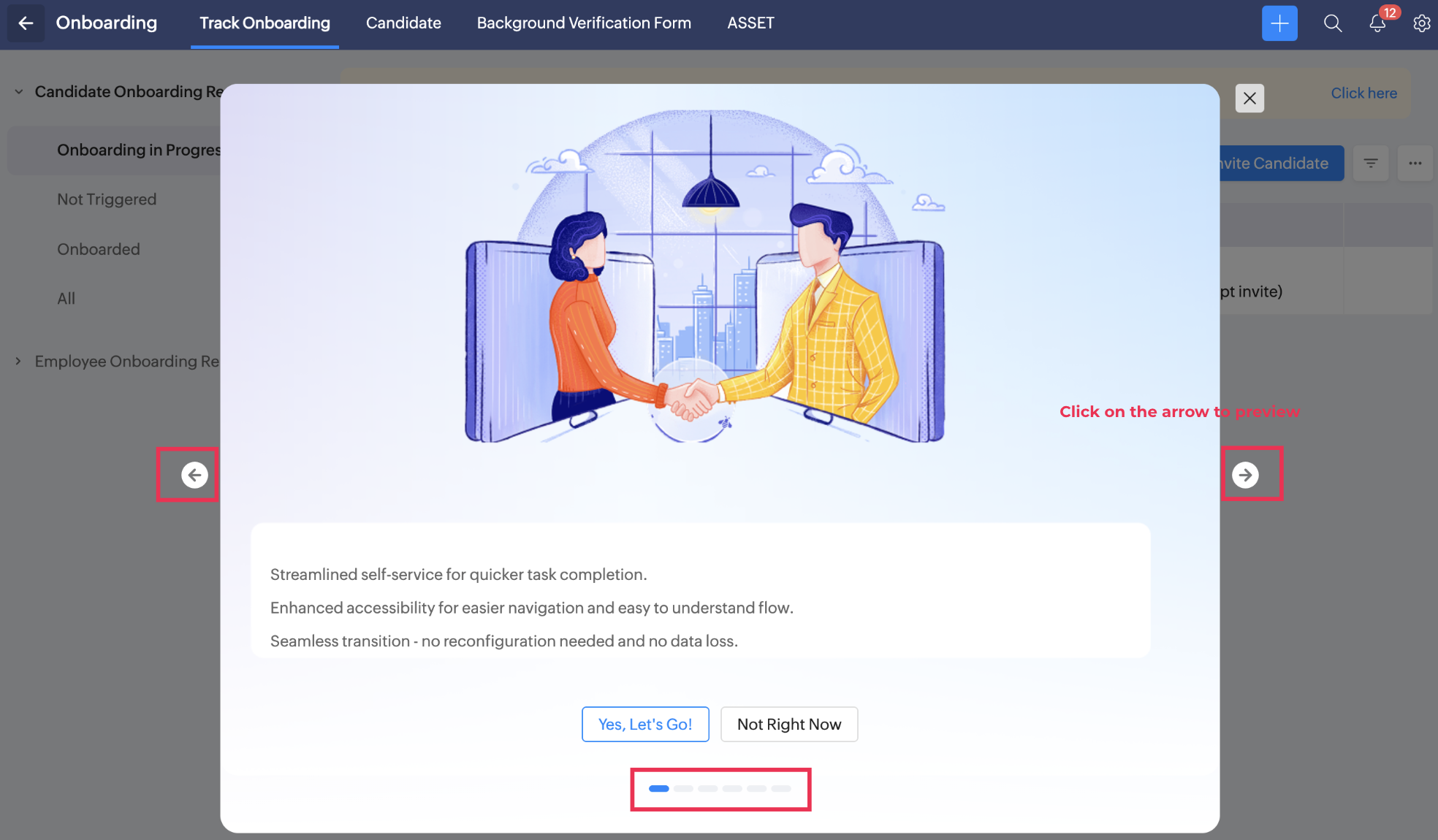Viewport: 1438px width, 840px height.
Task: Expand the Employee Onboarding section
Action: pos(19,362)
